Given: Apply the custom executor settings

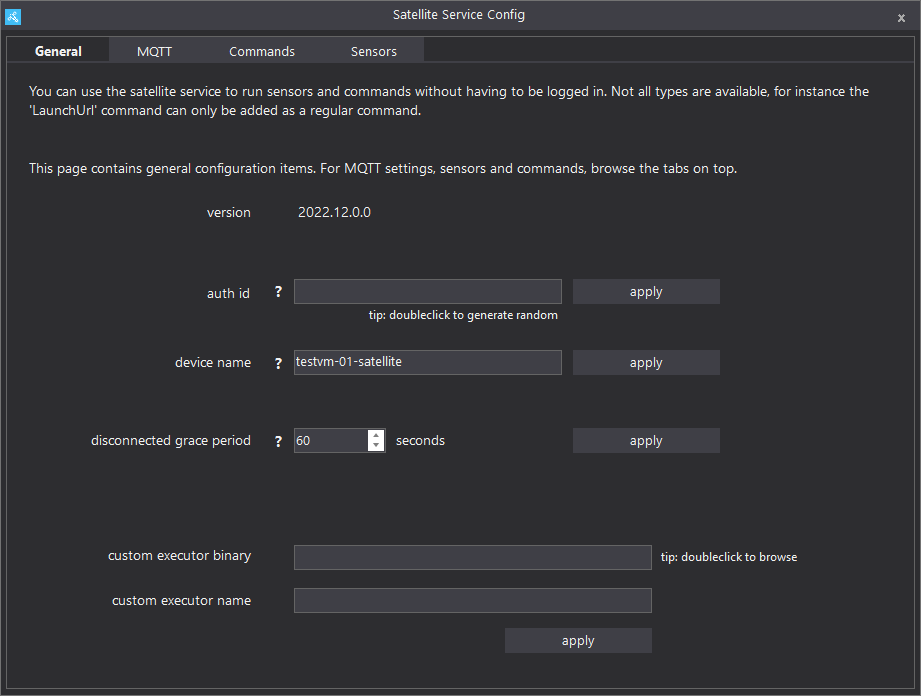Looking at the screenshot, I should click(578, 641).
